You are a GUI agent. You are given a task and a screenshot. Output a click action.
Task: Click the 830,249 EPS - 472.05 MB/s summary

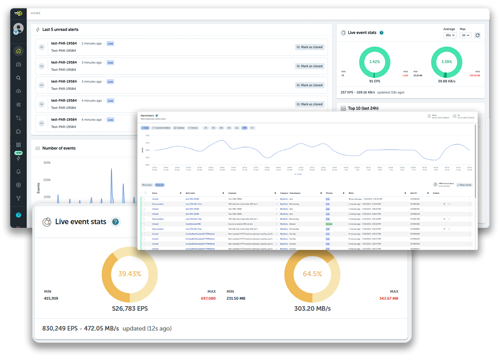pos(80,329)
